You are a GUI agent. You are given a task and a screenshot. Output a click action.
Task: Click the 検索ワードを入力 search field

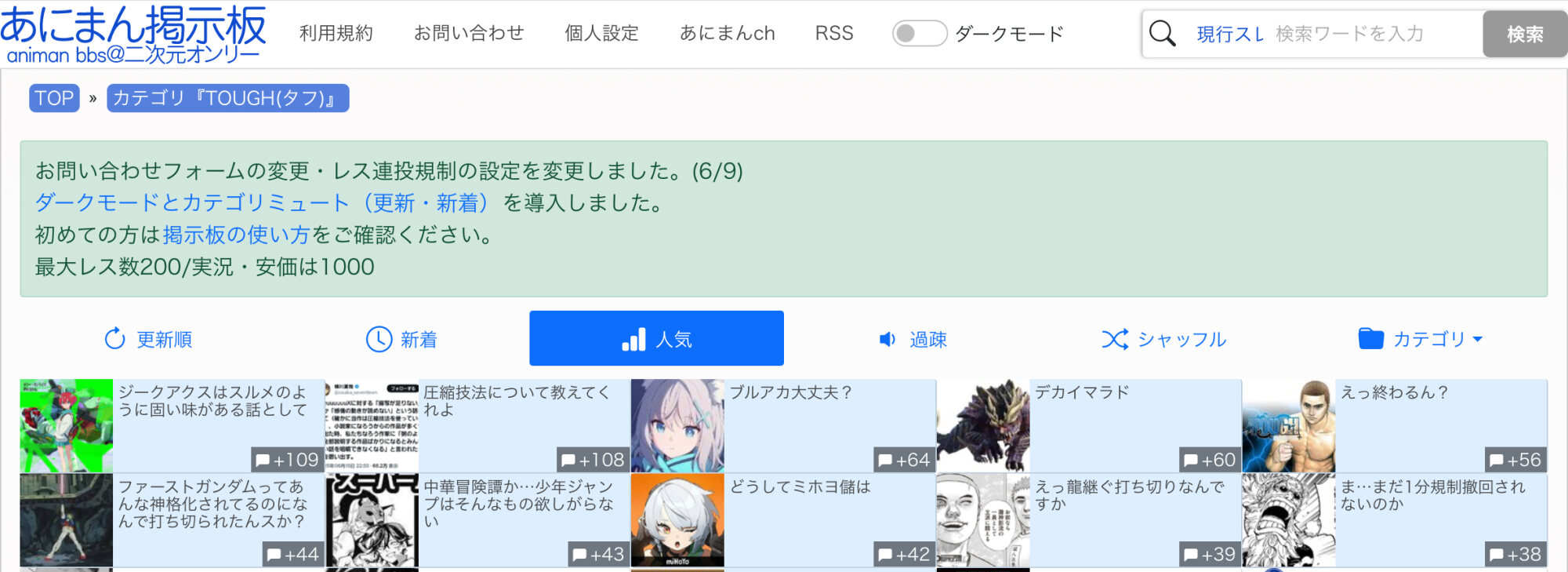pyautogui.click(x=1374, y=34)
